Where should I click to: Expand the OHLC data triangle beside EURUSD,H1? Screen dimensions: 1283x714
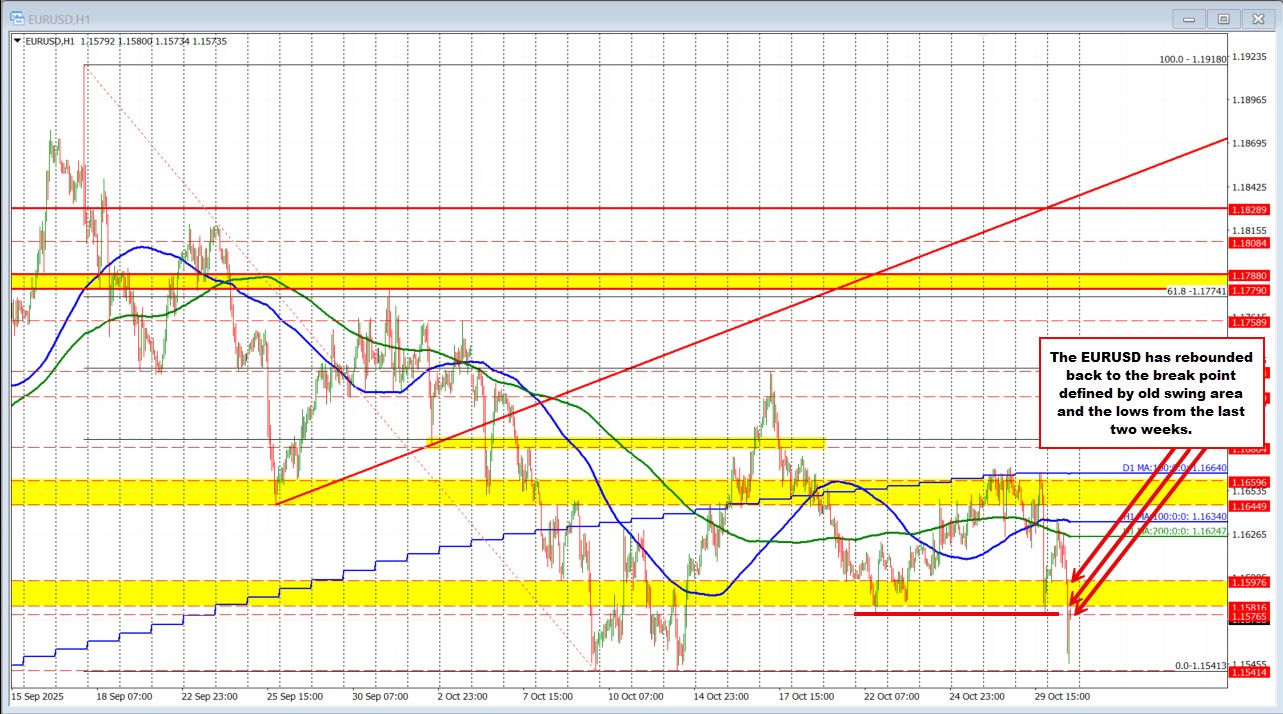(x=16, y=41)
